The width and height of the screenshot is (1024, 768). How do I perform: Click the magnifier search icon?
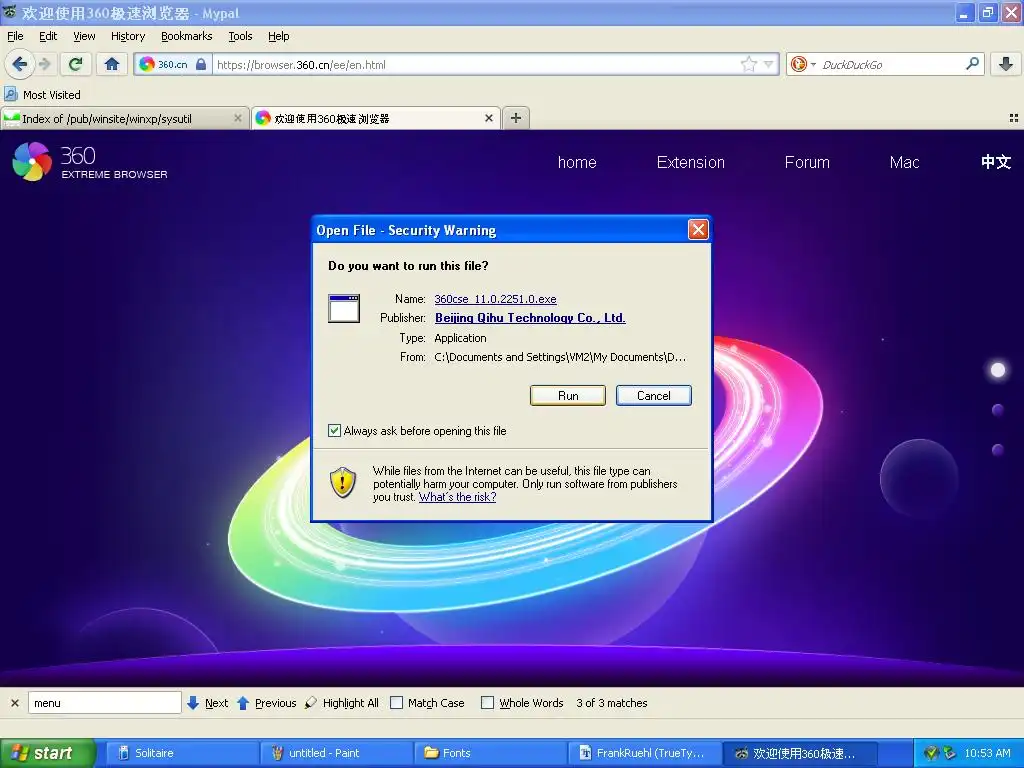(x=972, y=64)
